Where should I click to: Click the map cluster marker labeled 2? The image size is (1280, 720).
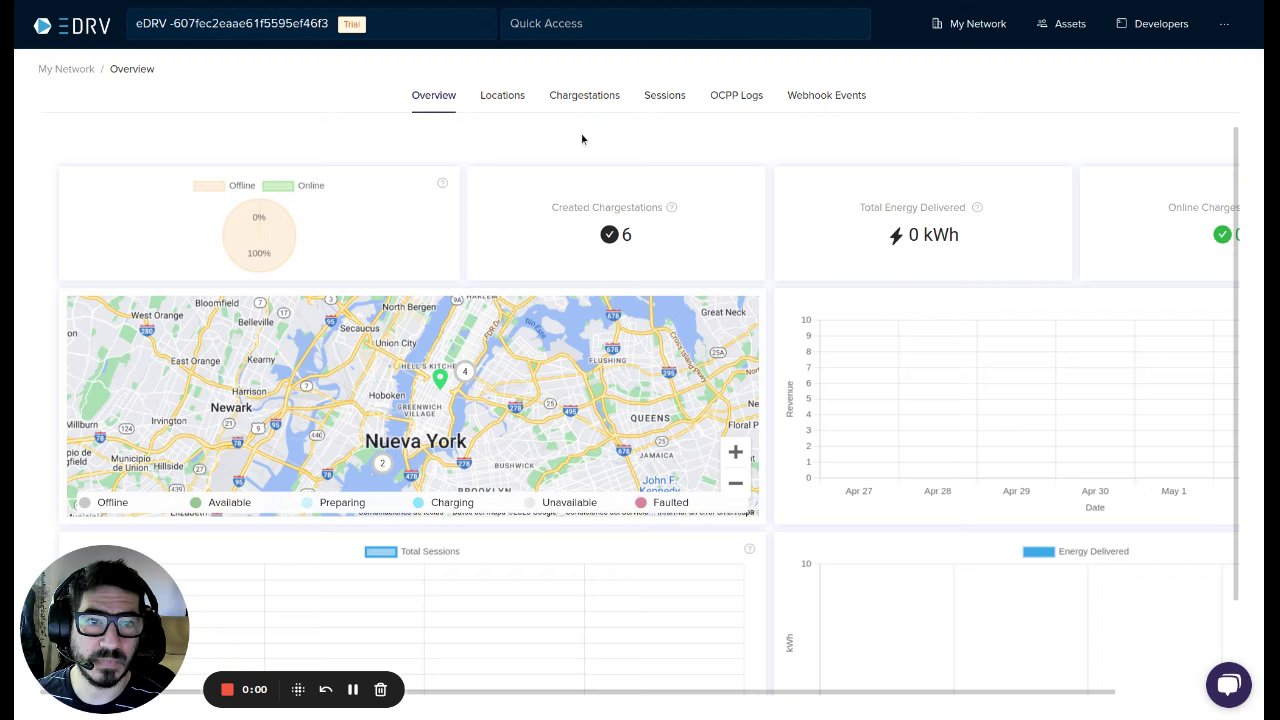click(x=382, y=463)
